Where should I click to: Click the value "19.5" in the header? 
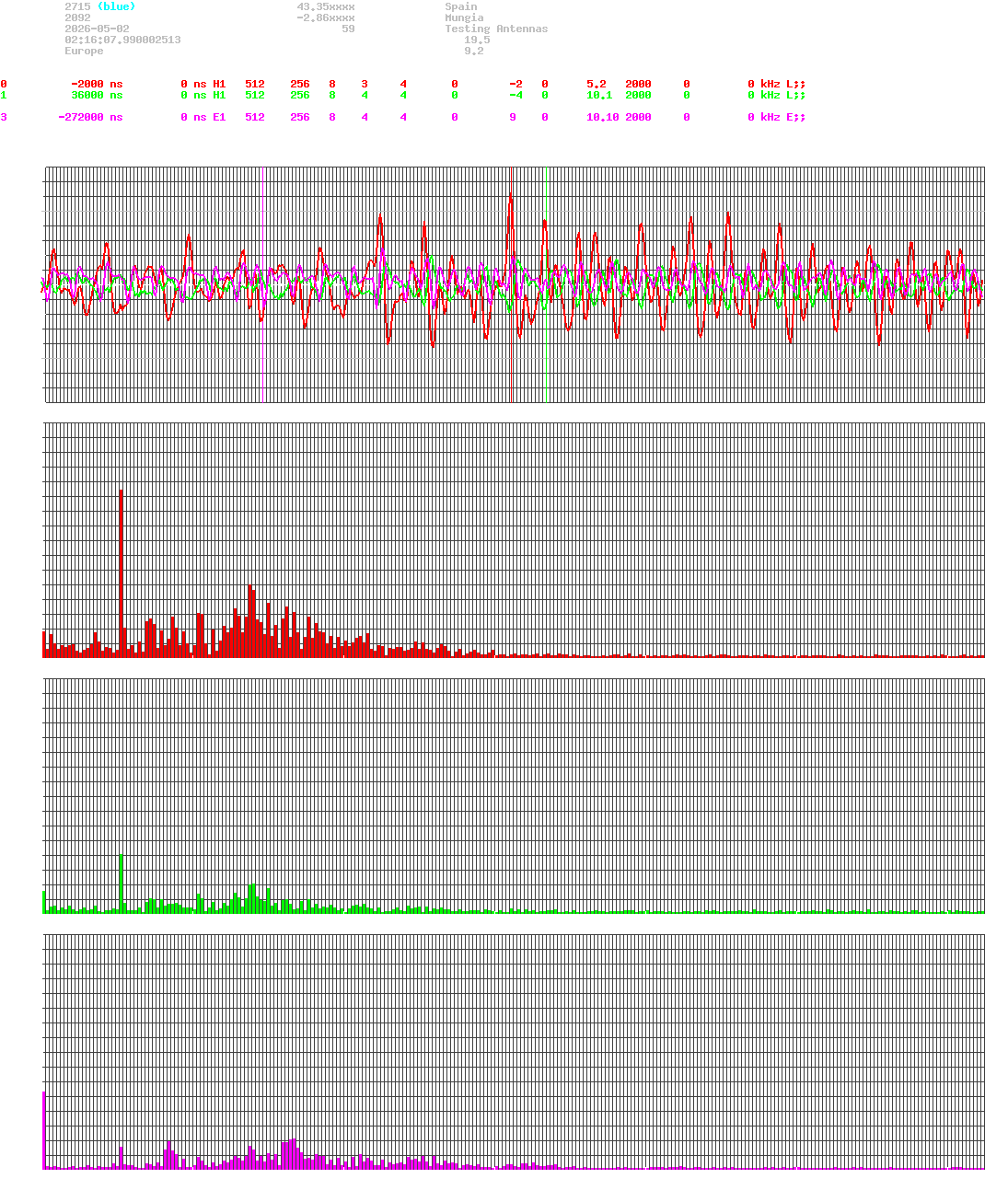tap(477, 40)
